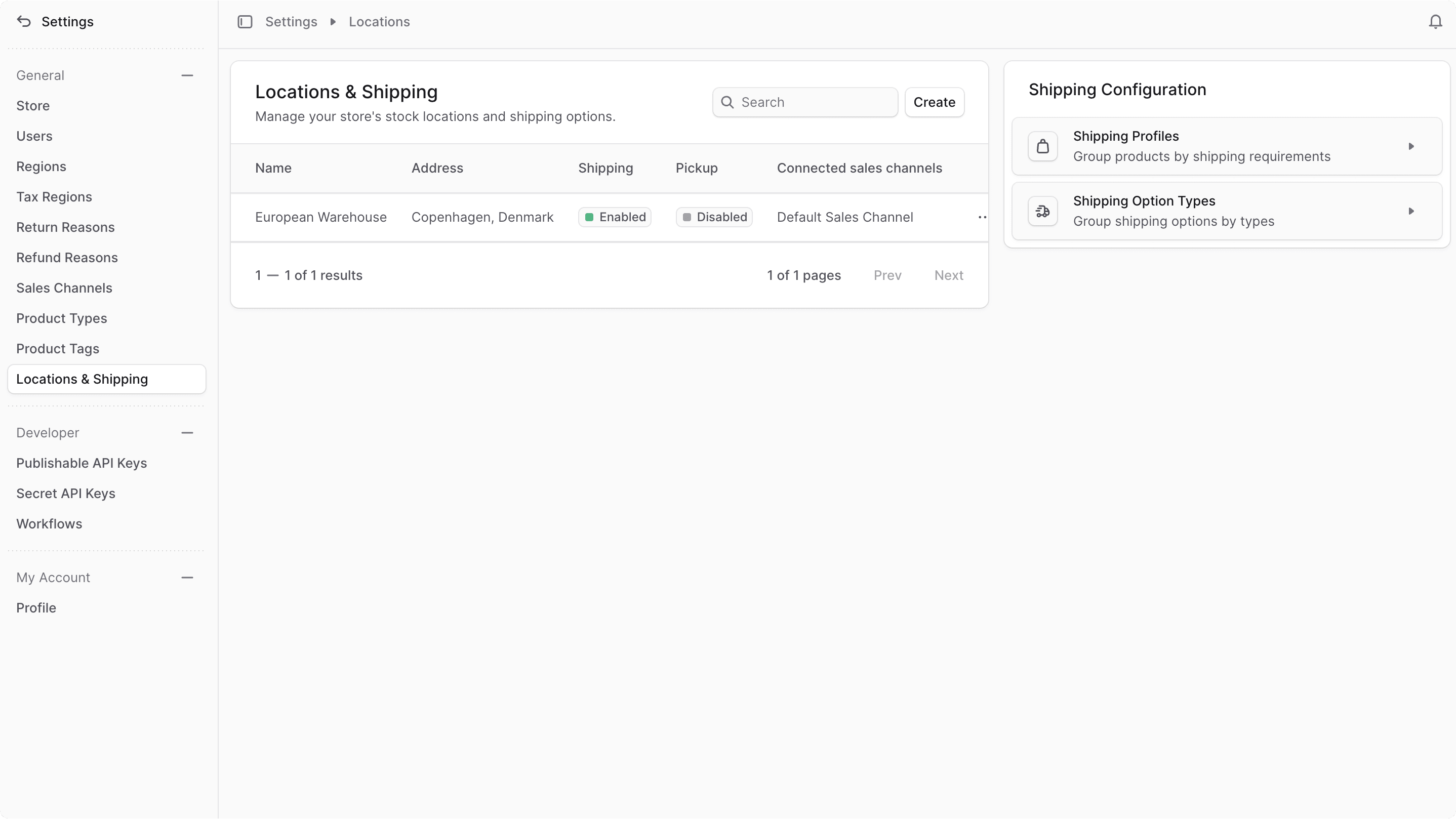1456x819 pixels.
Task: Click the magnifier icon in the search field
Action: 727,102
